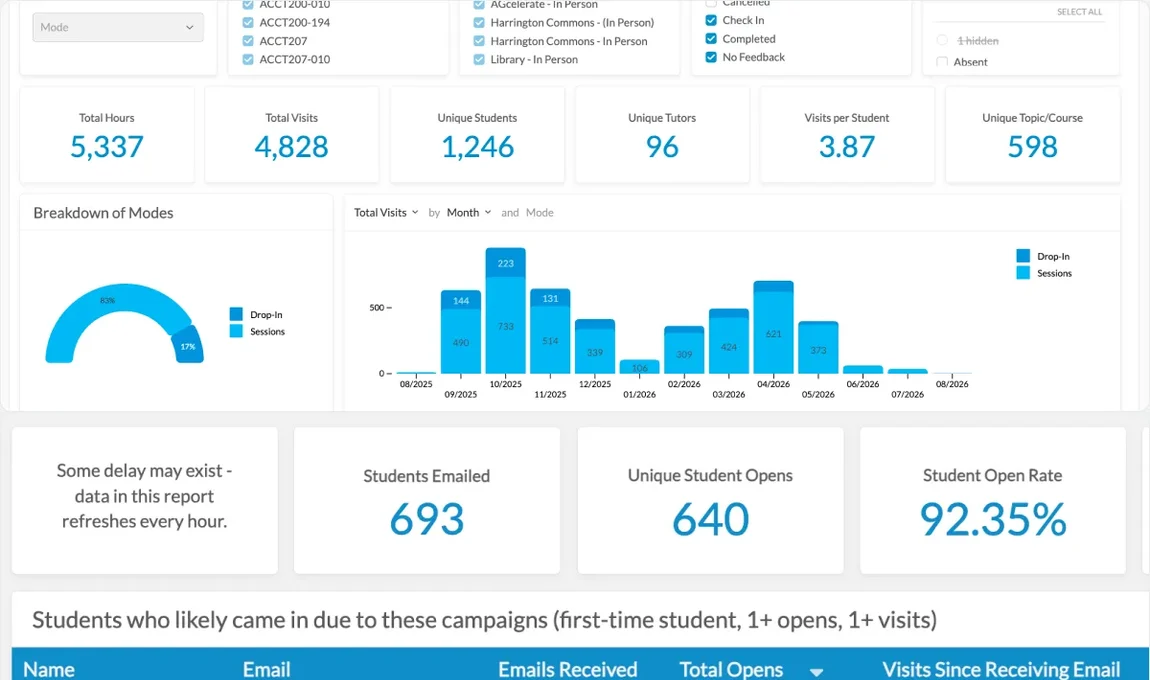
Task: Click the Unique Topic/Course 598 card
Action: (1033, 135)
